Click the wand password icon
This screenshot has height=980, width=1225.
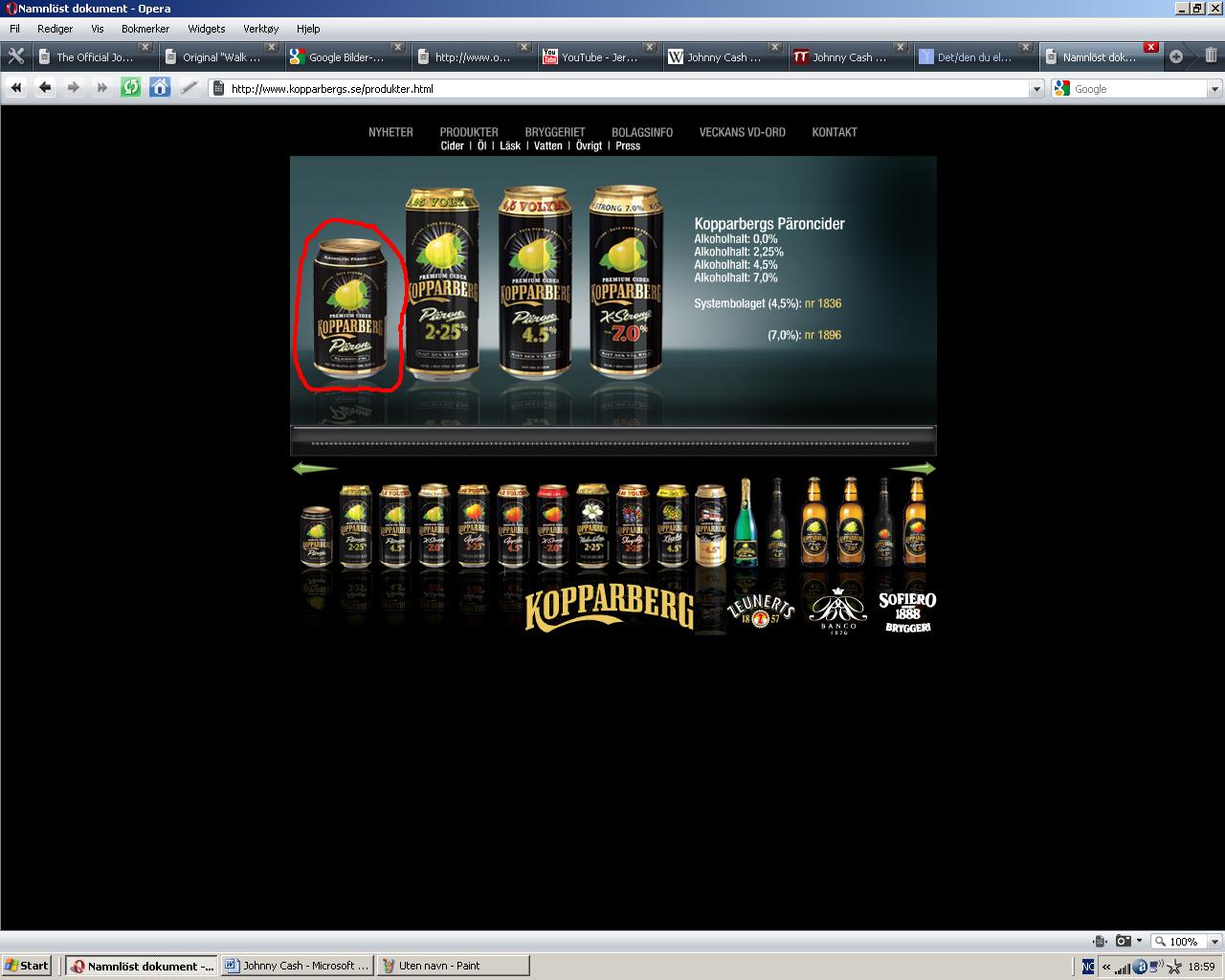click(x=189, y=88)
